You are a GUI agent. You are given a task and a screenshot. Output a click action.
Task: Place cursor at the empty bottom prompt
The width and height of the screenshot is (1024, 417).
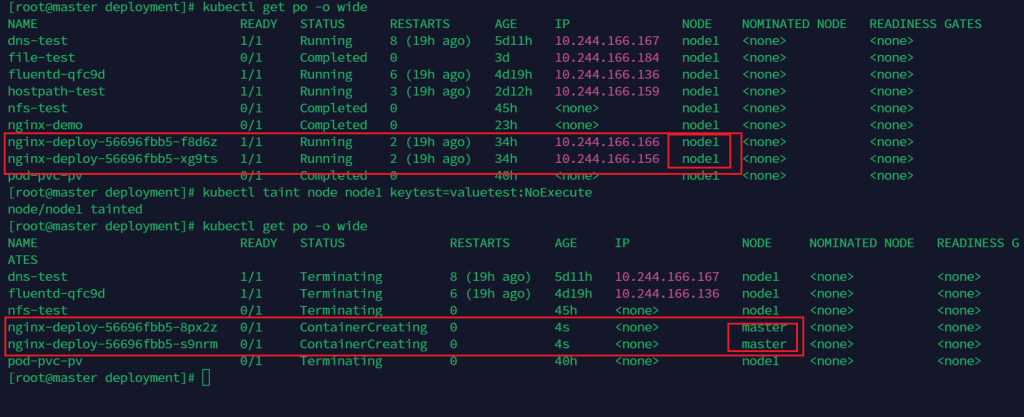pos(206,378)
